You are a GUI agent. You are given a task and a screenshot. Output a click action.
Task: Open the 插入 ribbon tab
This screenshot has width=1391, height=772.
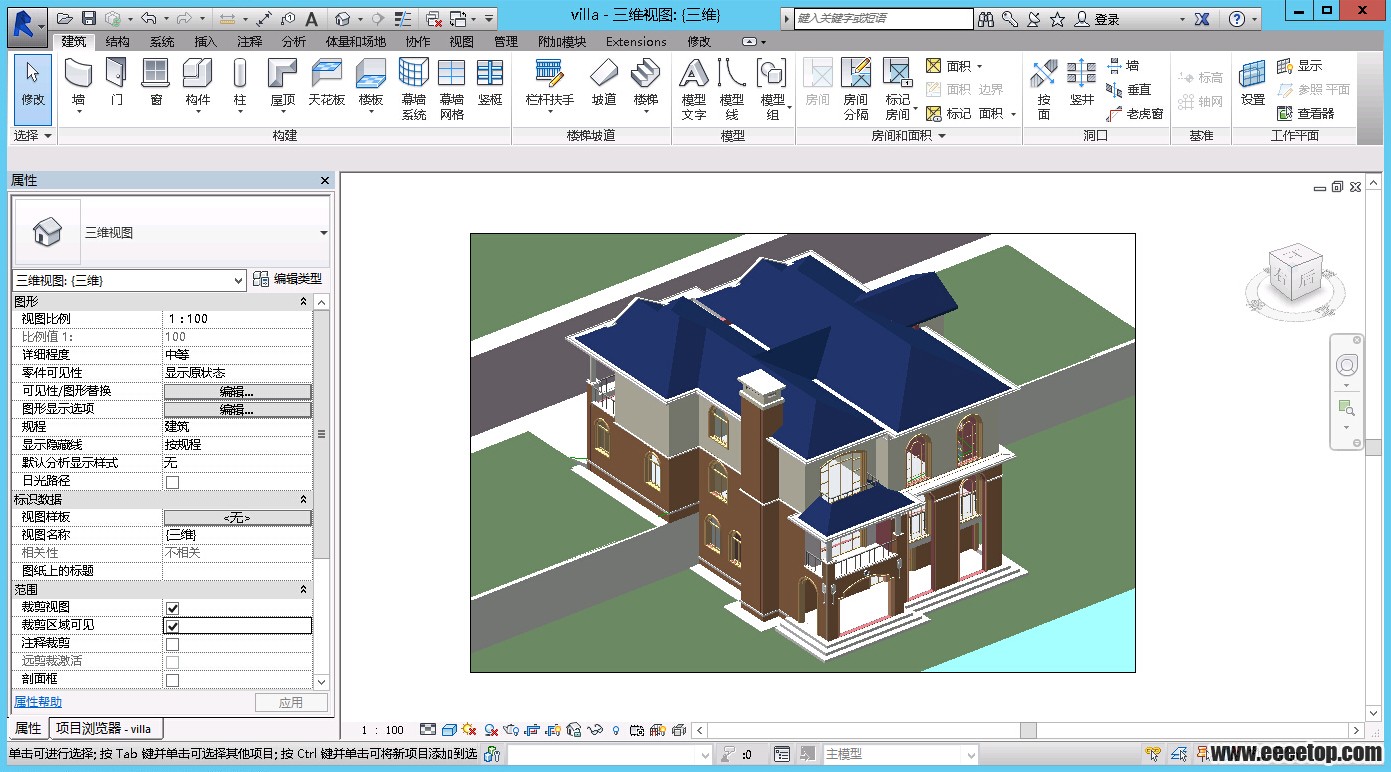coord(205,41)
